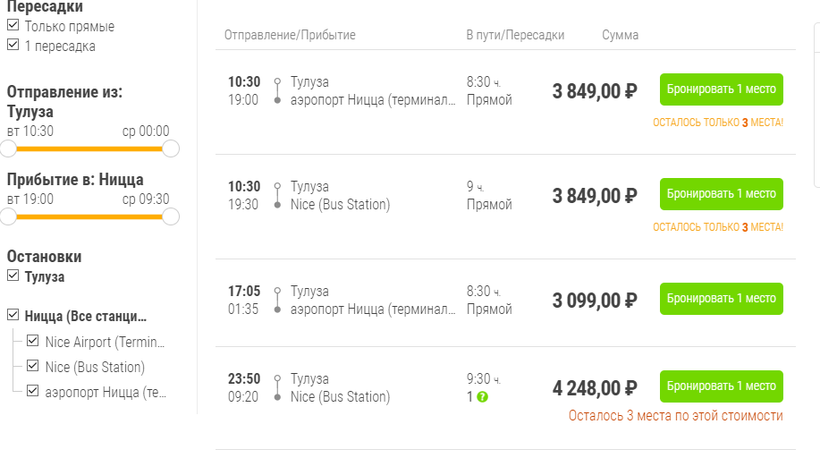Click "В пути/Пересадки" column header
This screenshot has height=458, width=820.
point(515,35)
